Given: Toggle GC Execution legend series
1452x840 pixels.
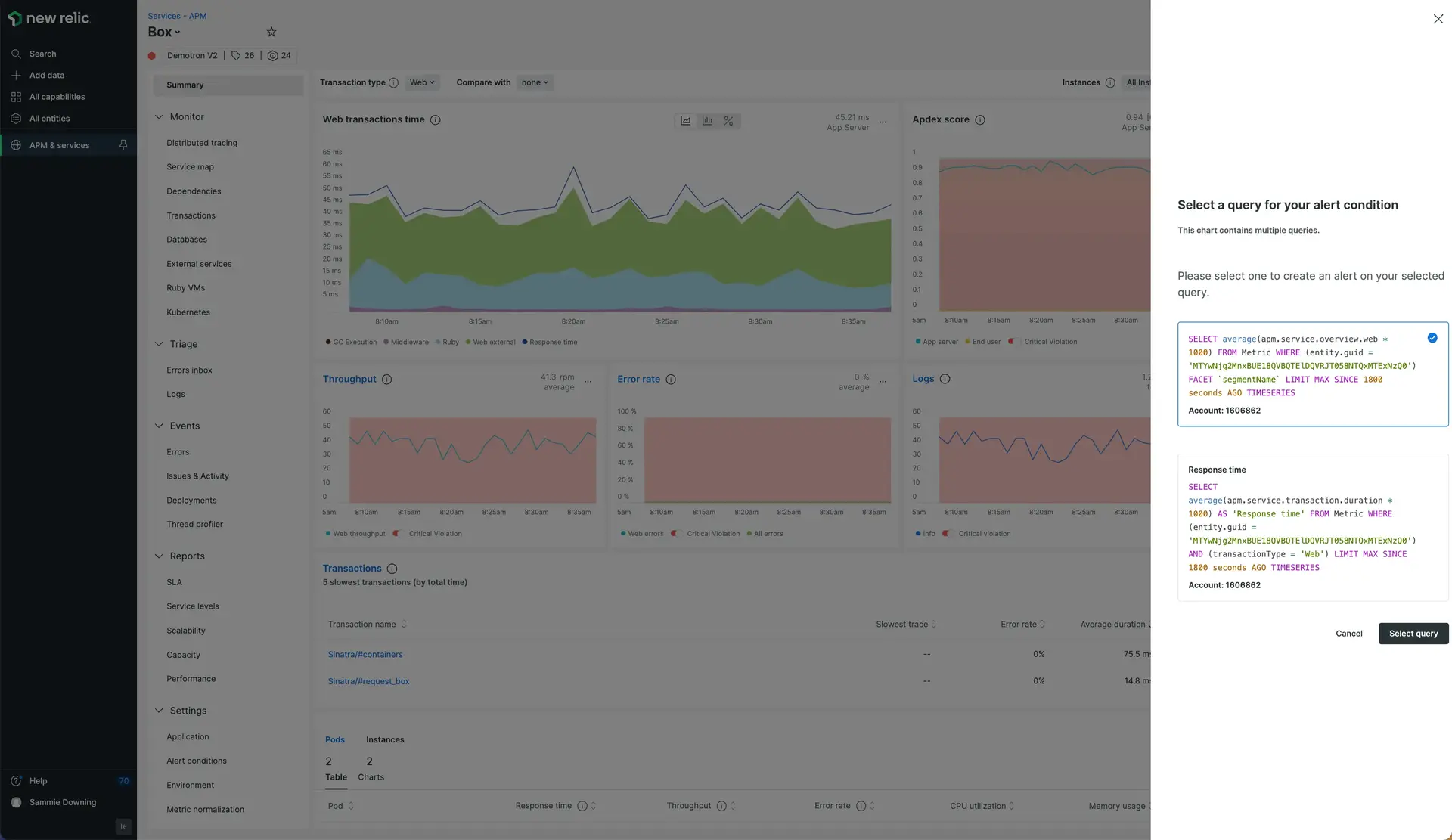Looking at the screenshot, I should [x=351, y=343].
